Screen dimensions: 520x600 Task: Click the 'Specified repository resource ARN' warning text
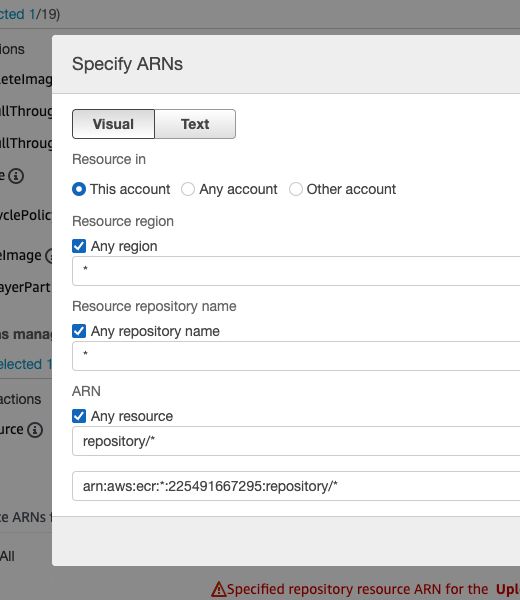coord(357,589)
